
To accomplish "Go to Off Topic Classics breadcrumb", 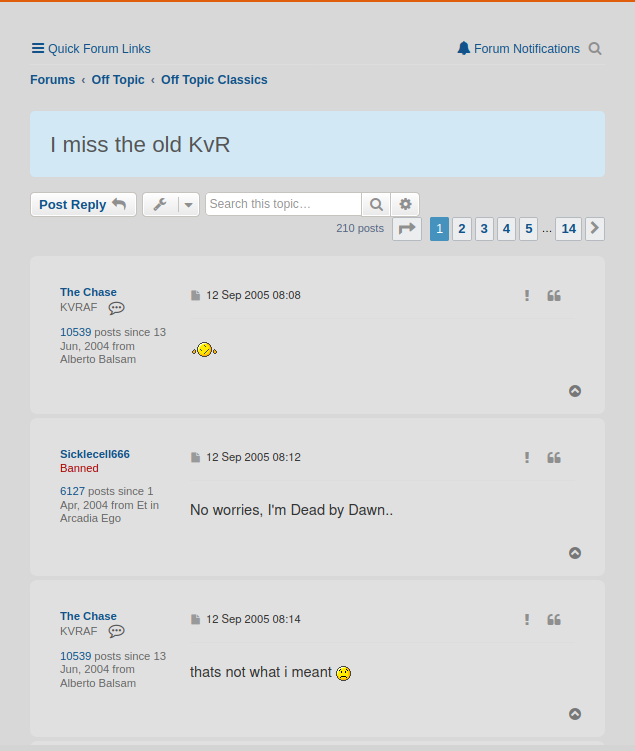I will 214,80.
